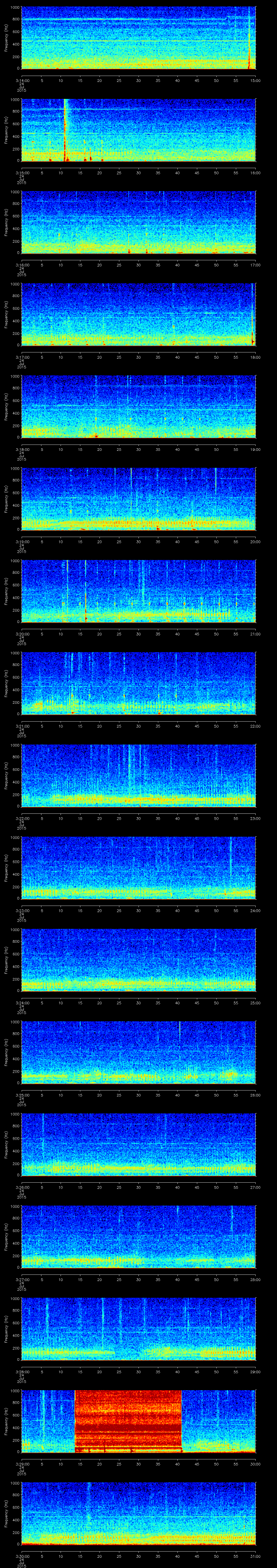The height and width of the screenshot is (1568, 277).
Task: Select the '3:28:00' time axis label
Action: pyautogui.click(x=22, y=1373)
